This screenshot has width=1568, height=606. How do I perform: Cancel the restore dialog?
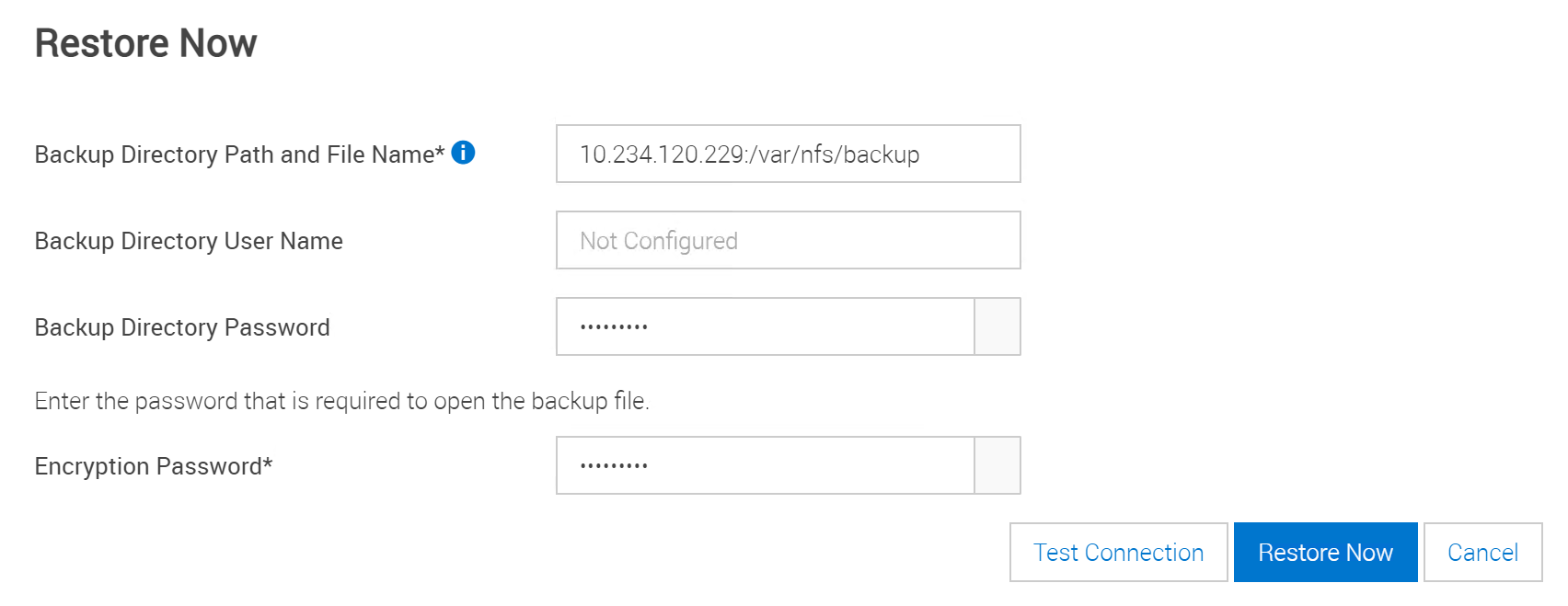[x=1482, y=552]
